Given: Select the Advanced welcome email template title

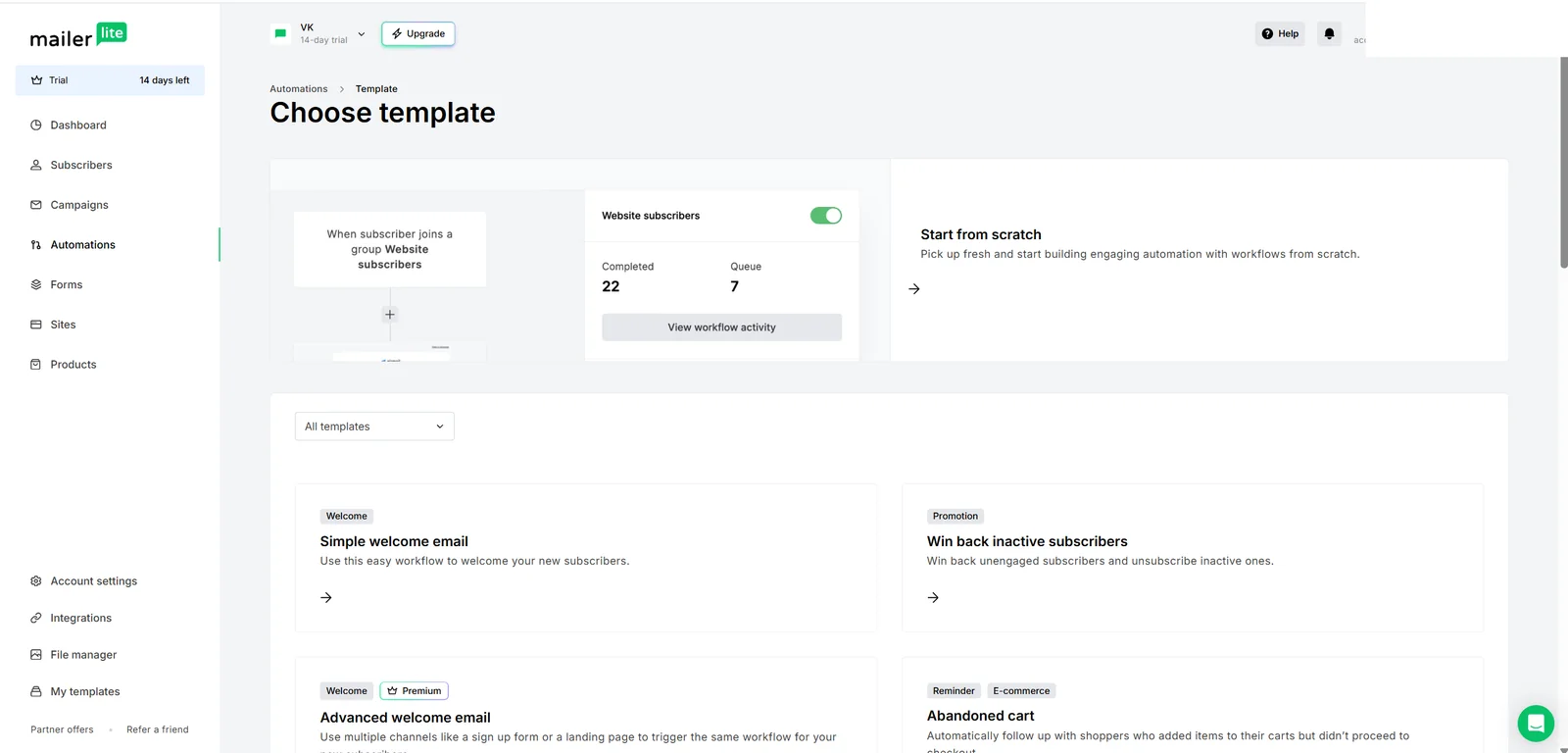Looking at the screenshot, I should (406, 718).
